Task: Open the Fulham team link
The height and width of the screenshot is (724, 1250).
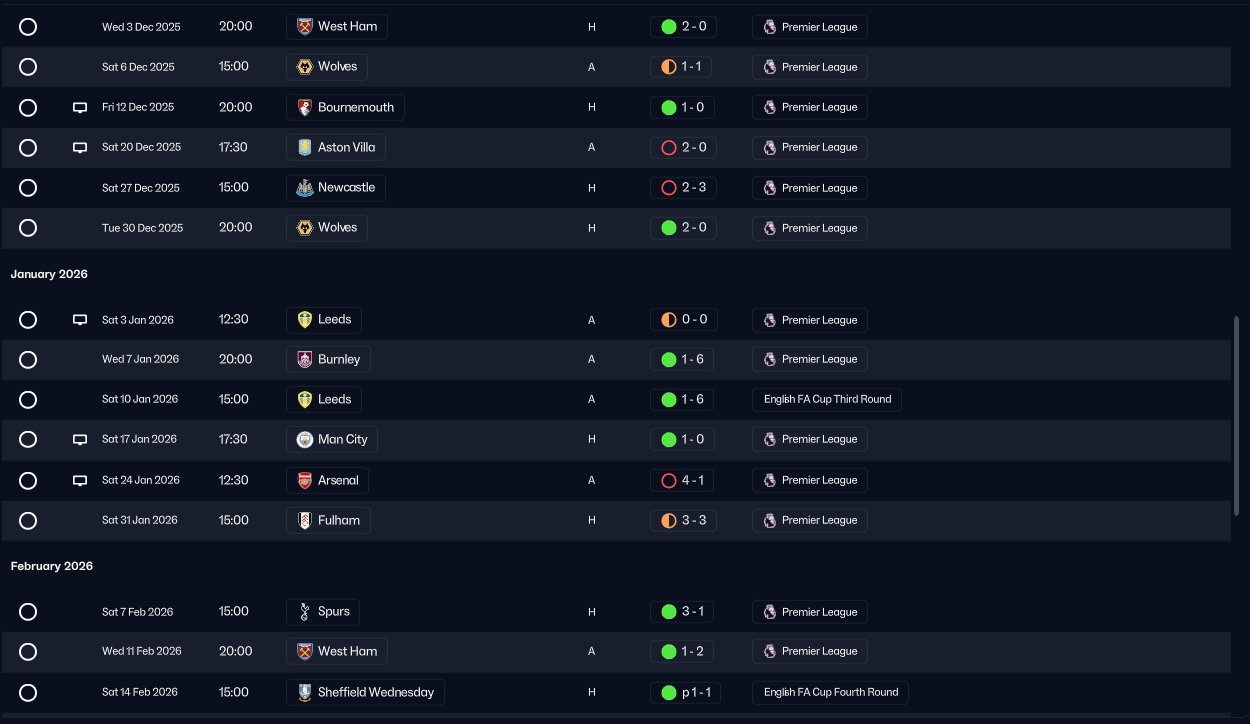Action: (338, 520)
